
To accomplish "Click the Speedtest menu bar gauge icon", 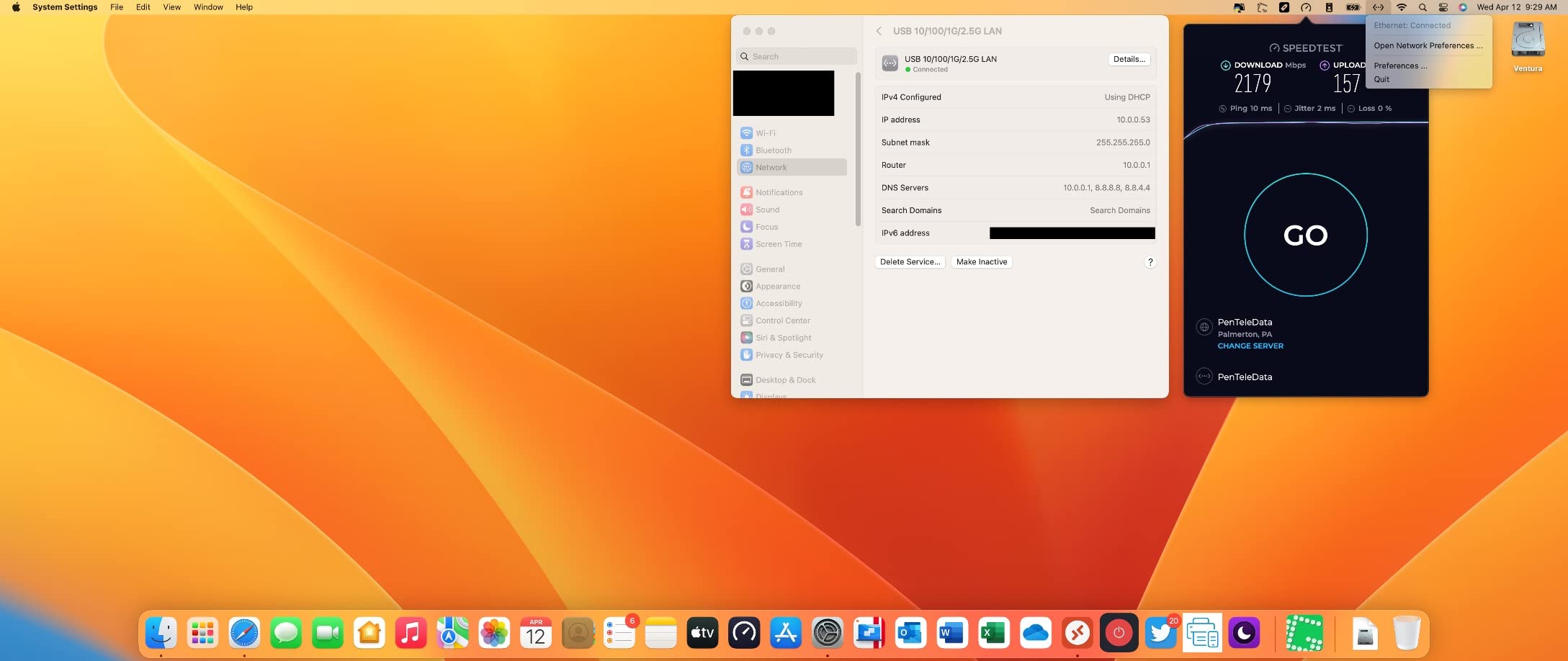I will [1306, 7].
